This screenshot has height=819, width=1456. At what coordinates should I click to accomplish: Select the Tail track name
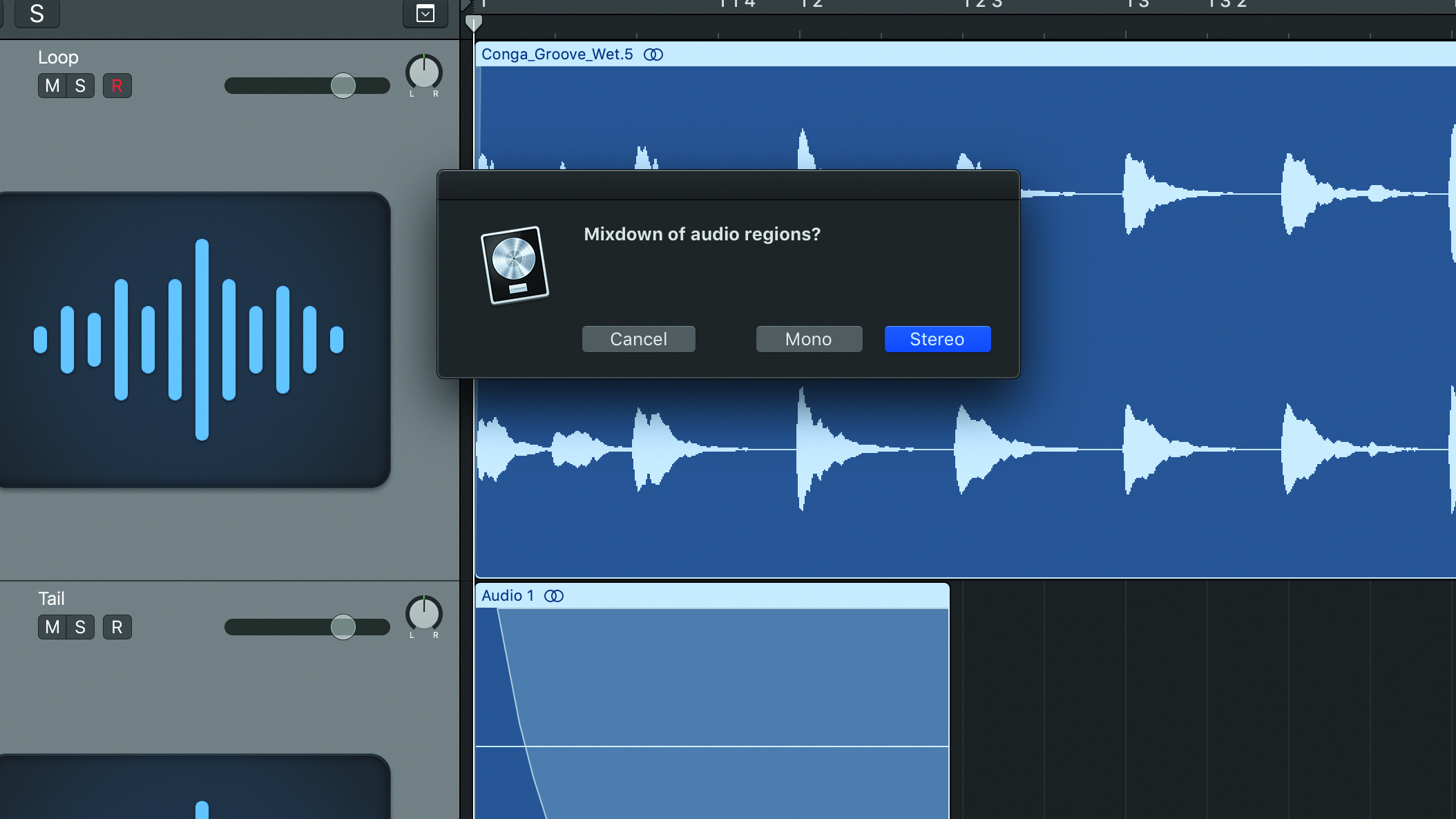(51, 599)
